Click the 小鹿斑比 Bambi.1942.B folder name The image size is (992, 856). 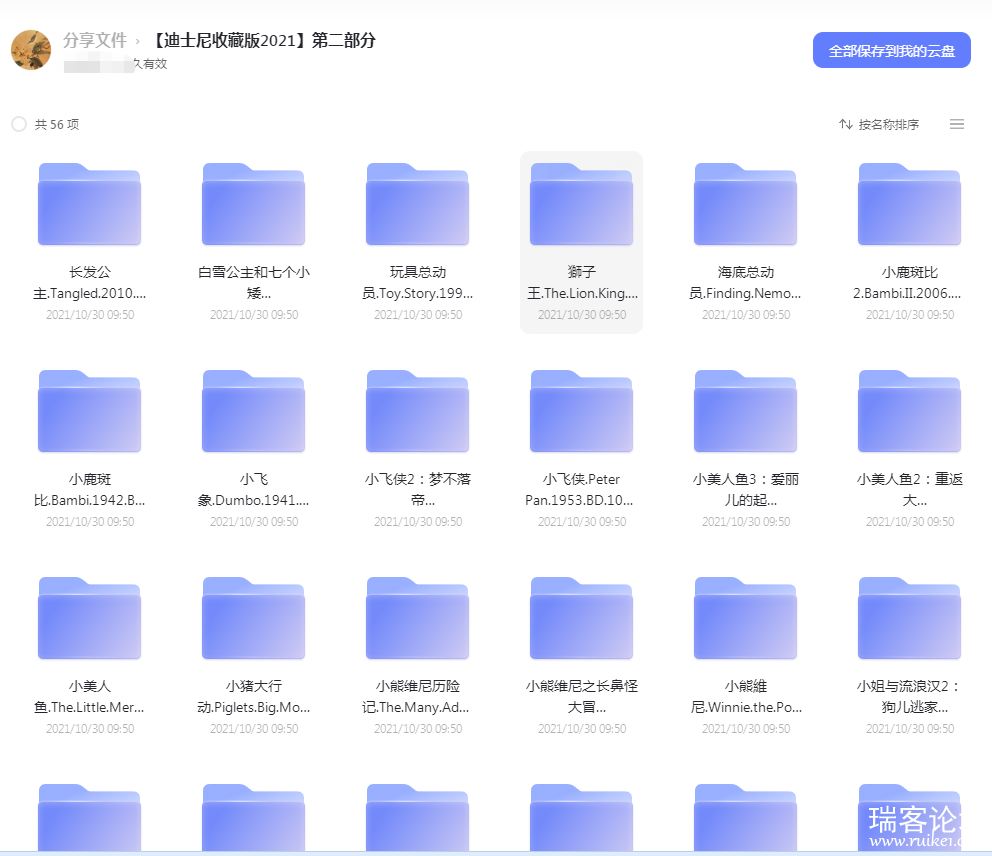89,490
